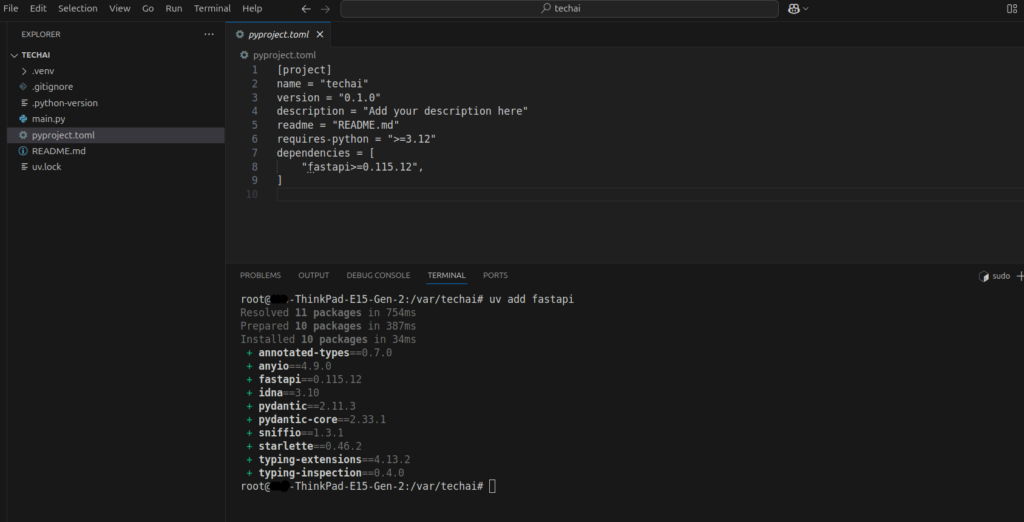Go back with the left arrow
This screenshot has height=522, width=1024.
pyautogui.click(x=306, y=8)
